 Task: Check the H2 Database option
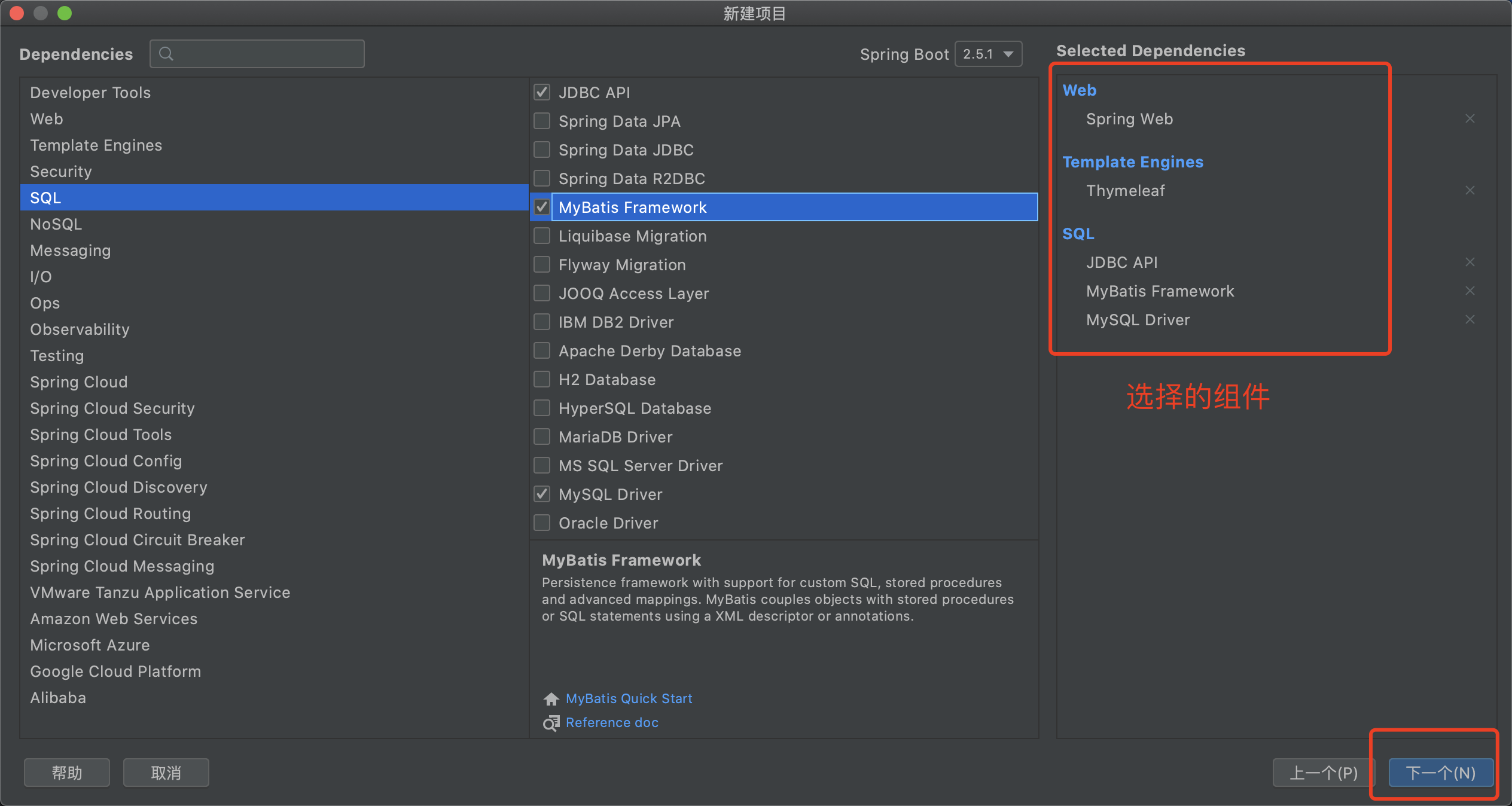542,379
